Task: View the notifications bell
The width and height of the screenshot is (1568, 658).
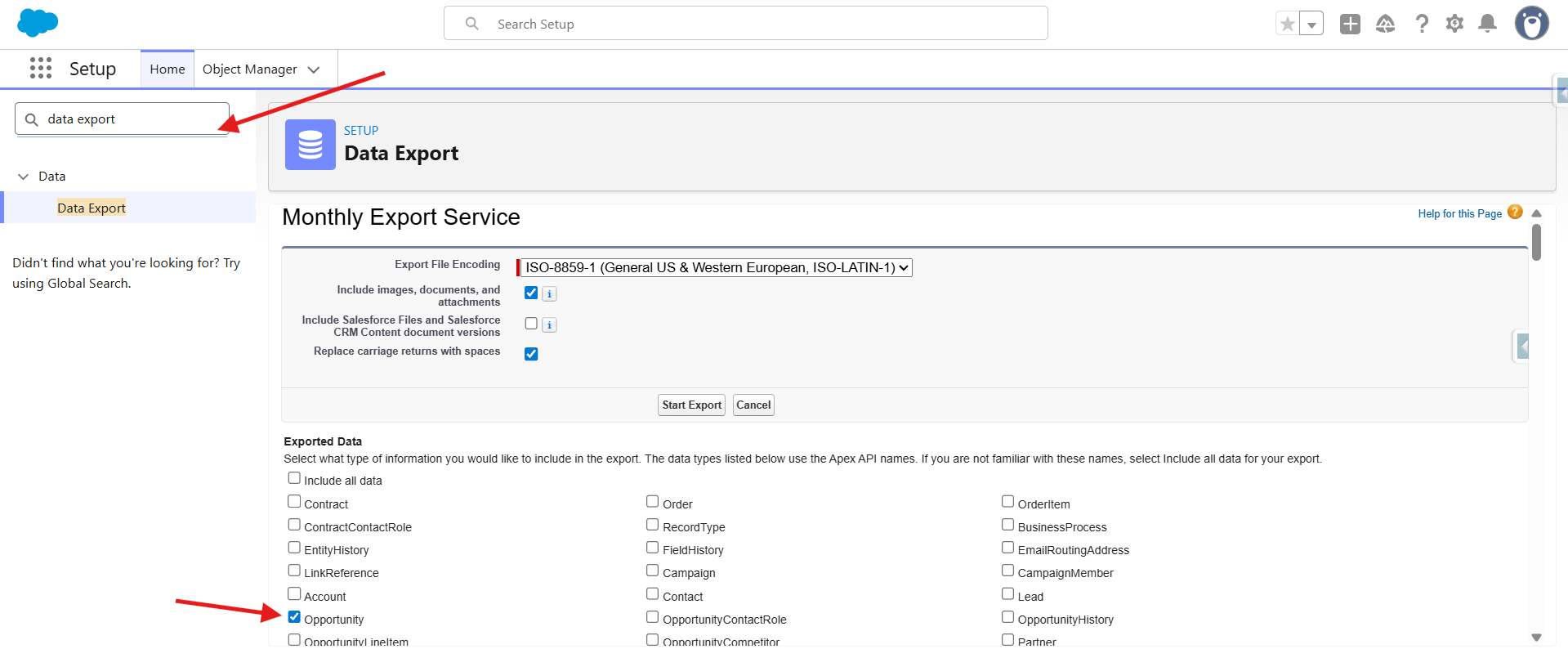Action: pyautogui.click(x=1488, y=24)
